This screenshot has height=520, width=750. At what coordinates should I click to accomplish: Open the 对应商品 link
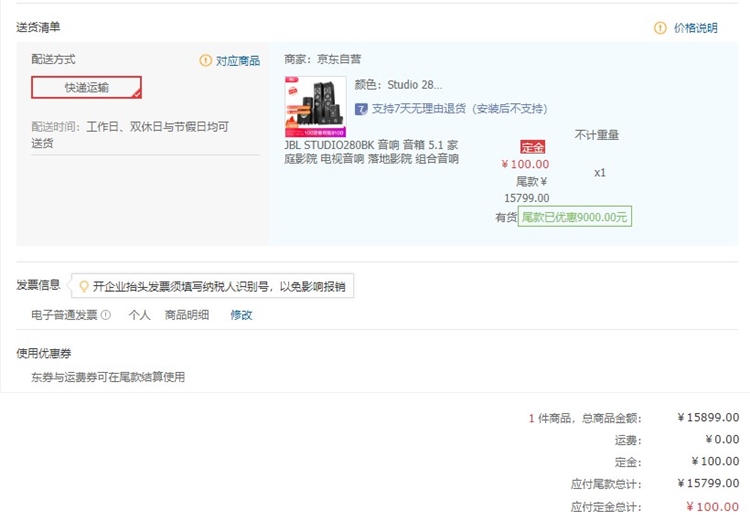click(238, 61)
